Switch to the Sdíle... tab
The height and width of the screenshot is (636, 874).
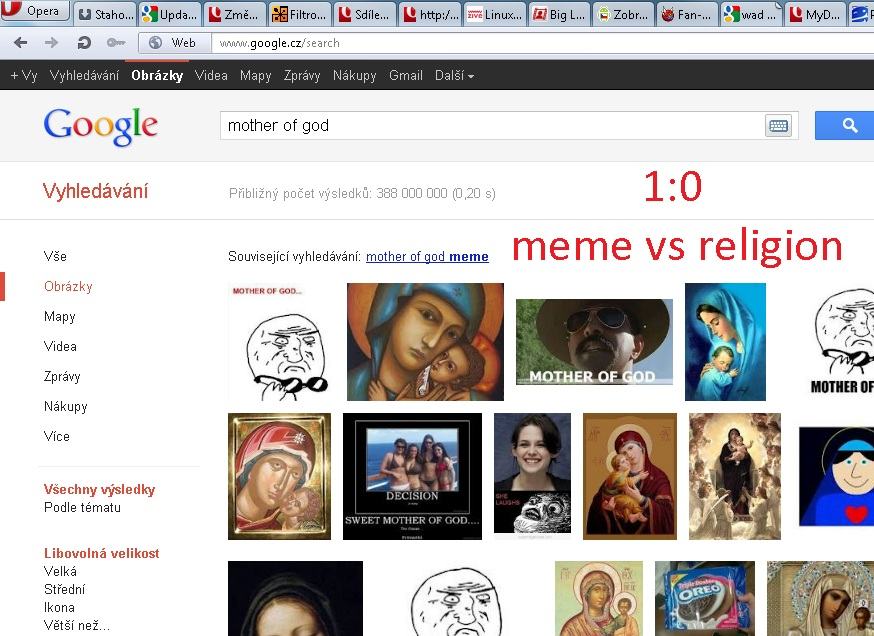pyautogui.click(x=365, y=14)
